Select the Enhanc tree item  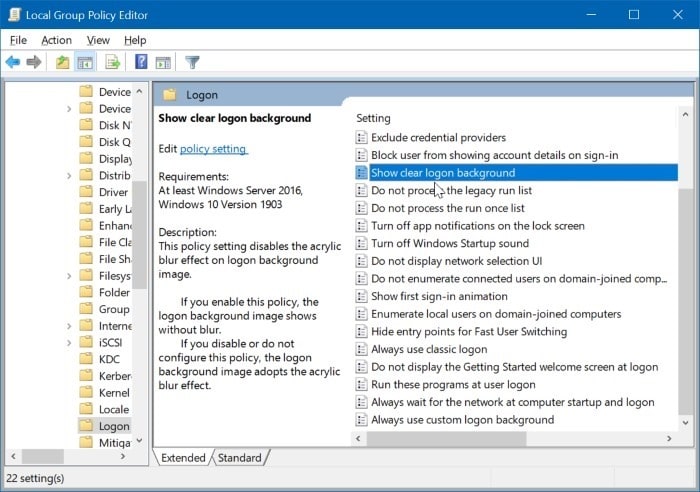(115, 225)
